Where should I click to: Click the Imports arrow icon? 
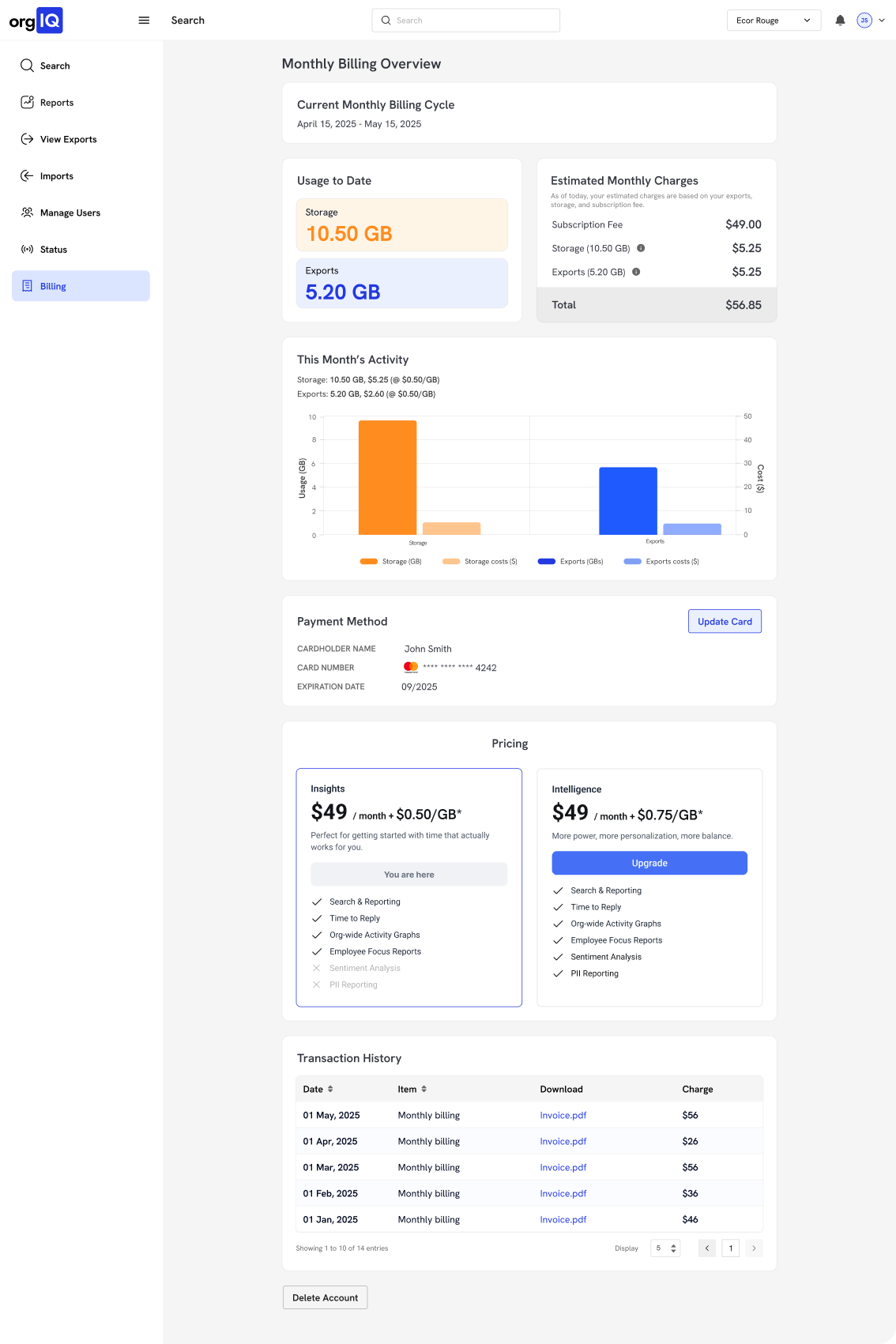pyautogui.click(x=27, y=175)
